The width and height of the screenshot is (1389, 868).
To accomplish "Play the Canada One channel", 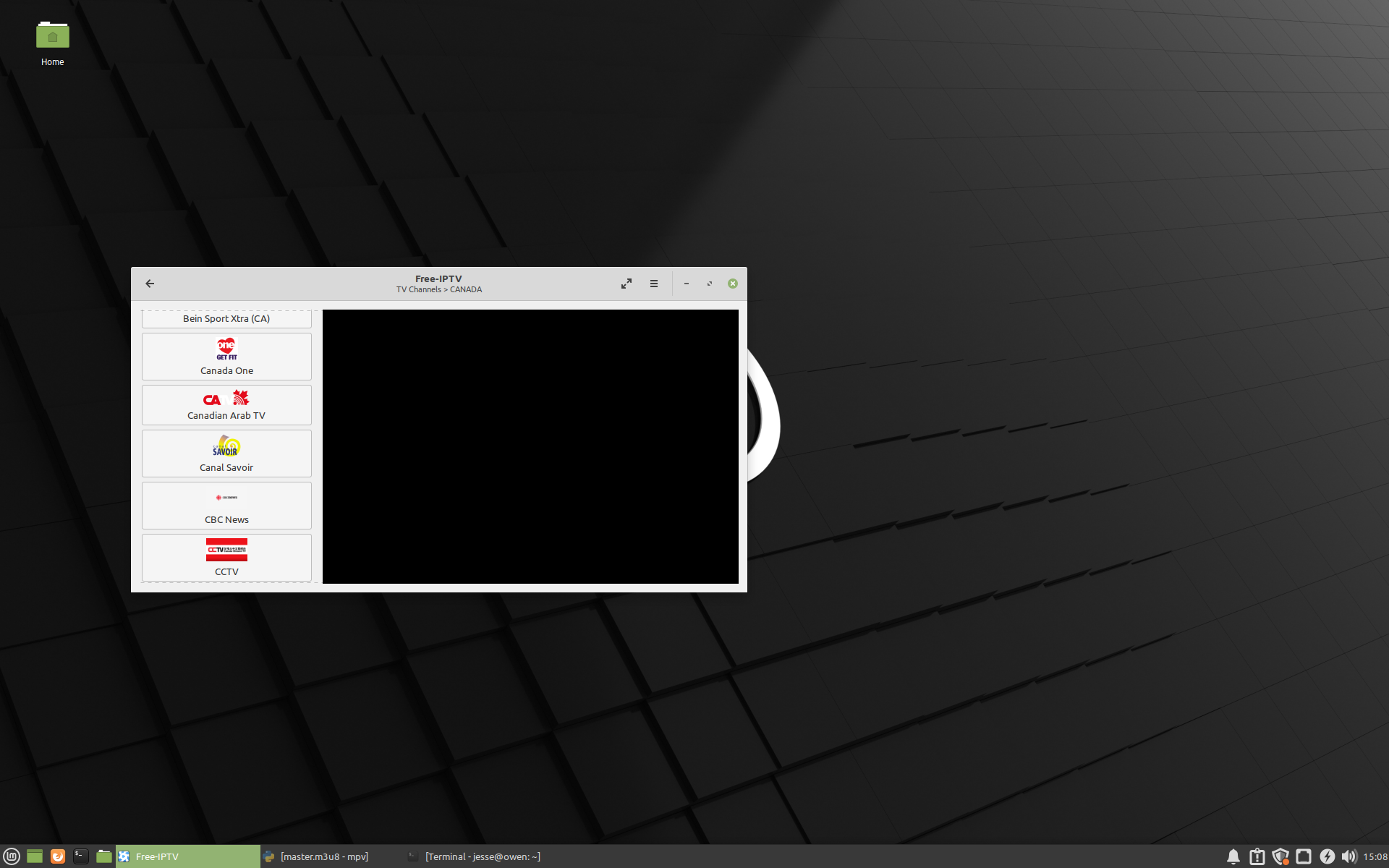I will (x=226, y=357).
